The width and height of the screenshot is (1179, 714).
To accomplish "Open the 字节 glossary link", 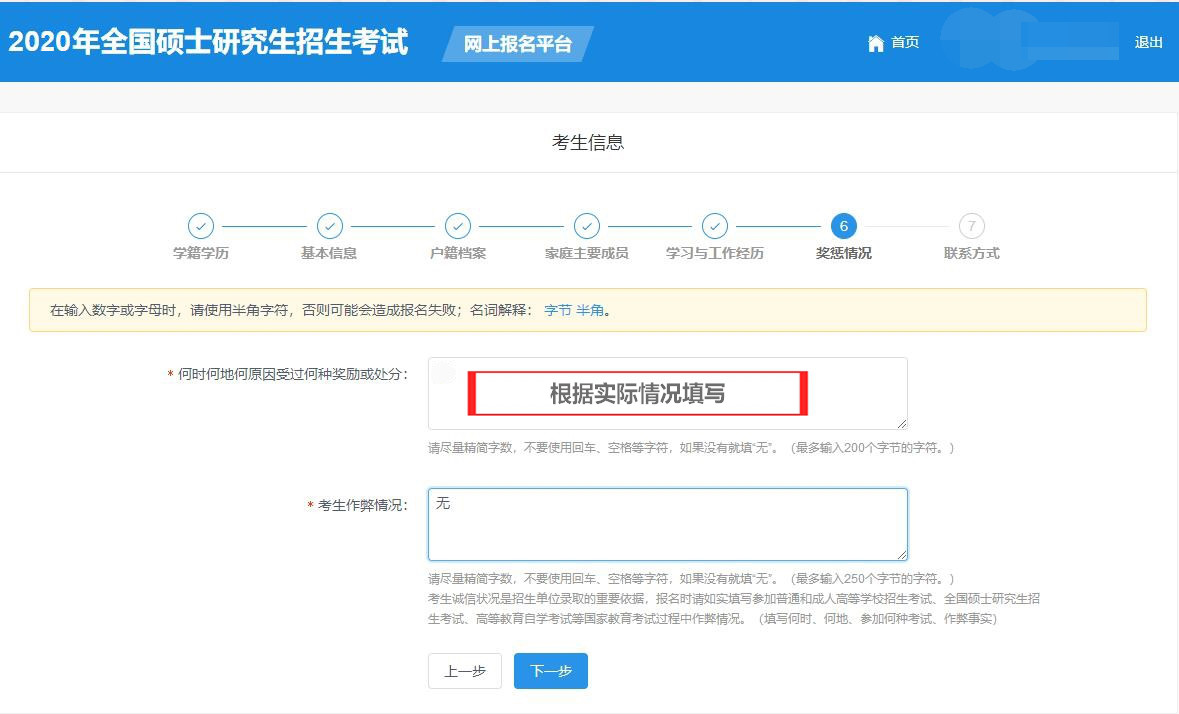I will pos(557,311).
